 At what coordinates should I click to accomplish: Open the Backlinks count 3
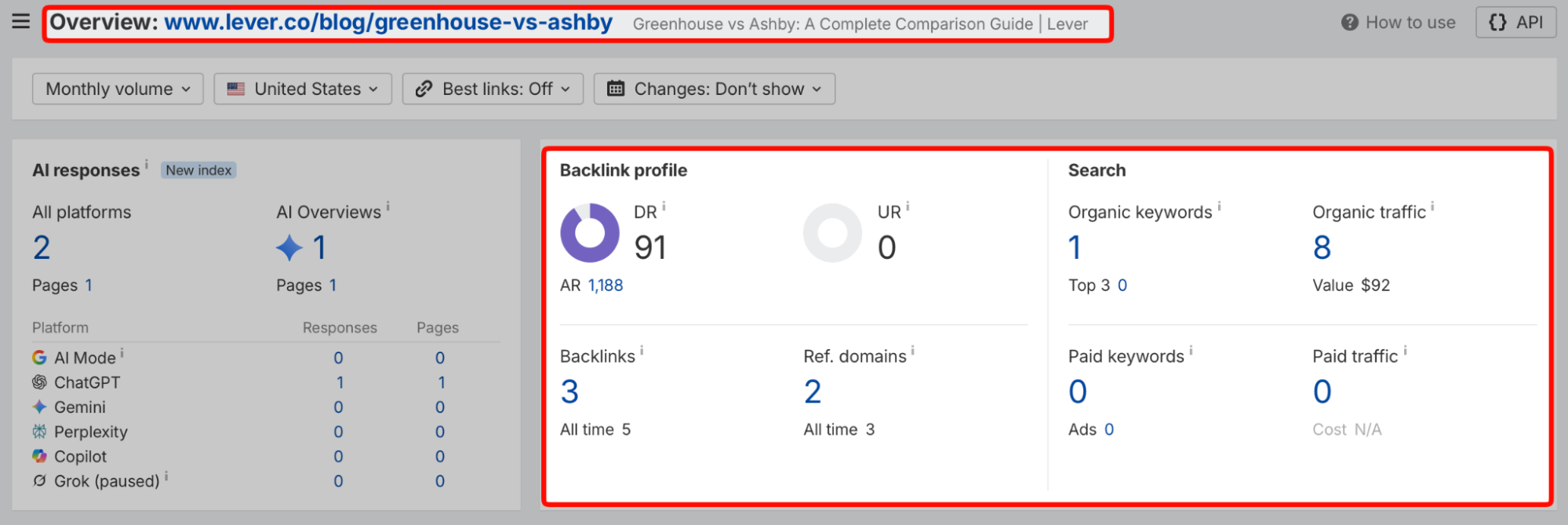570,392
